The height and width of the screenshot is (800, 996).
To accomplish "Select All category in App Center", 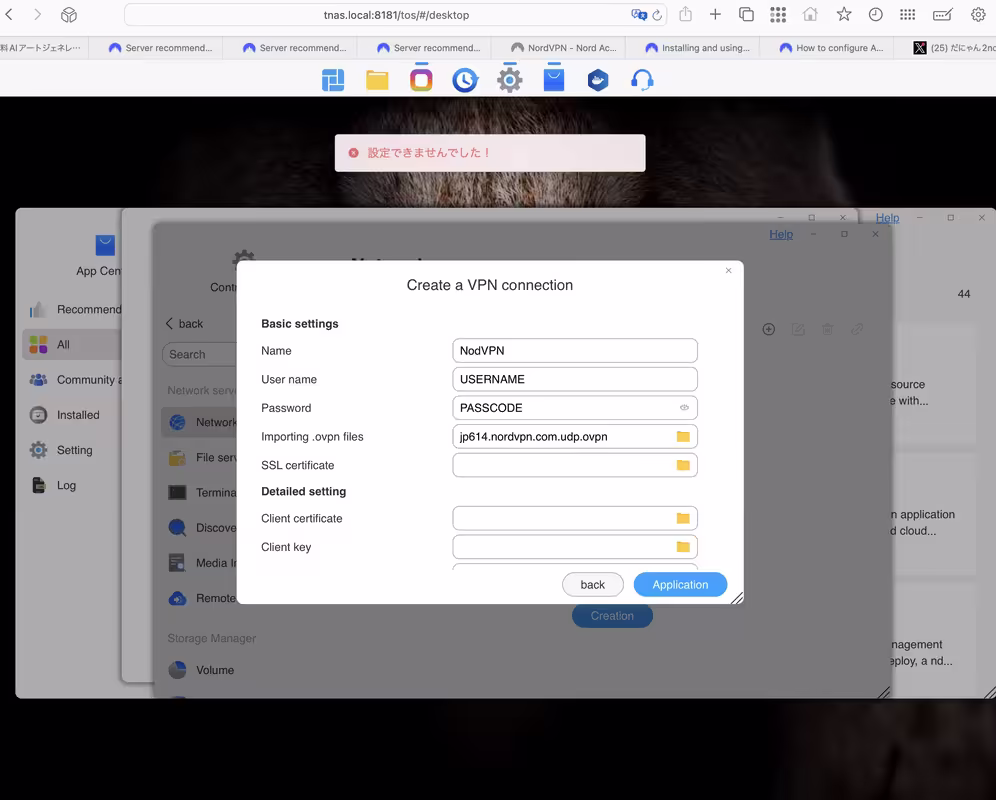I will click(72, 344).
